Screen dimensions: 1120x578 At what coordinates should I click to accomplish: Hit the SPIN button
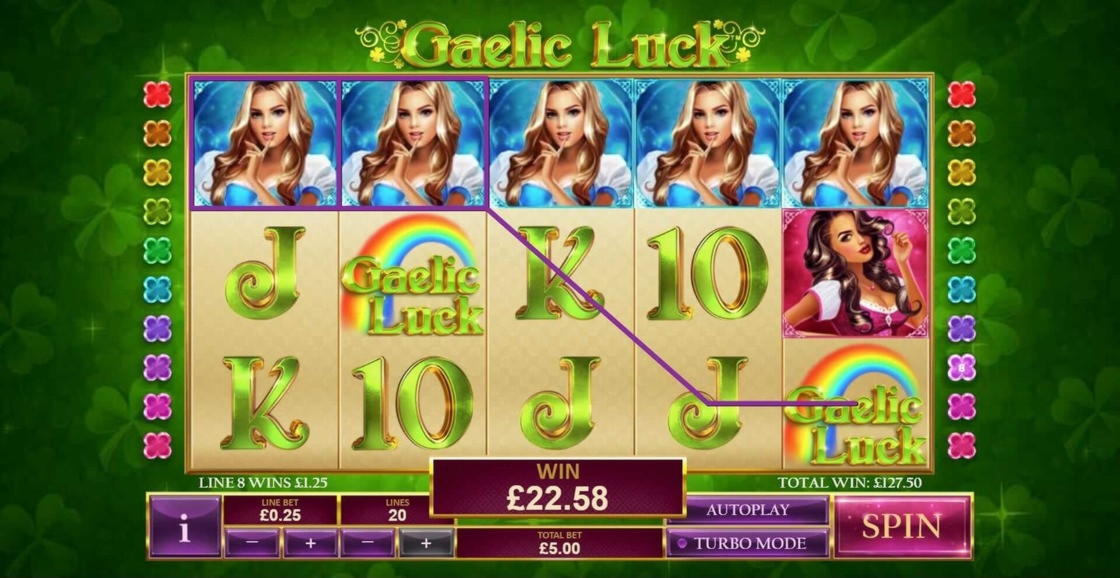tap(902, 527)
